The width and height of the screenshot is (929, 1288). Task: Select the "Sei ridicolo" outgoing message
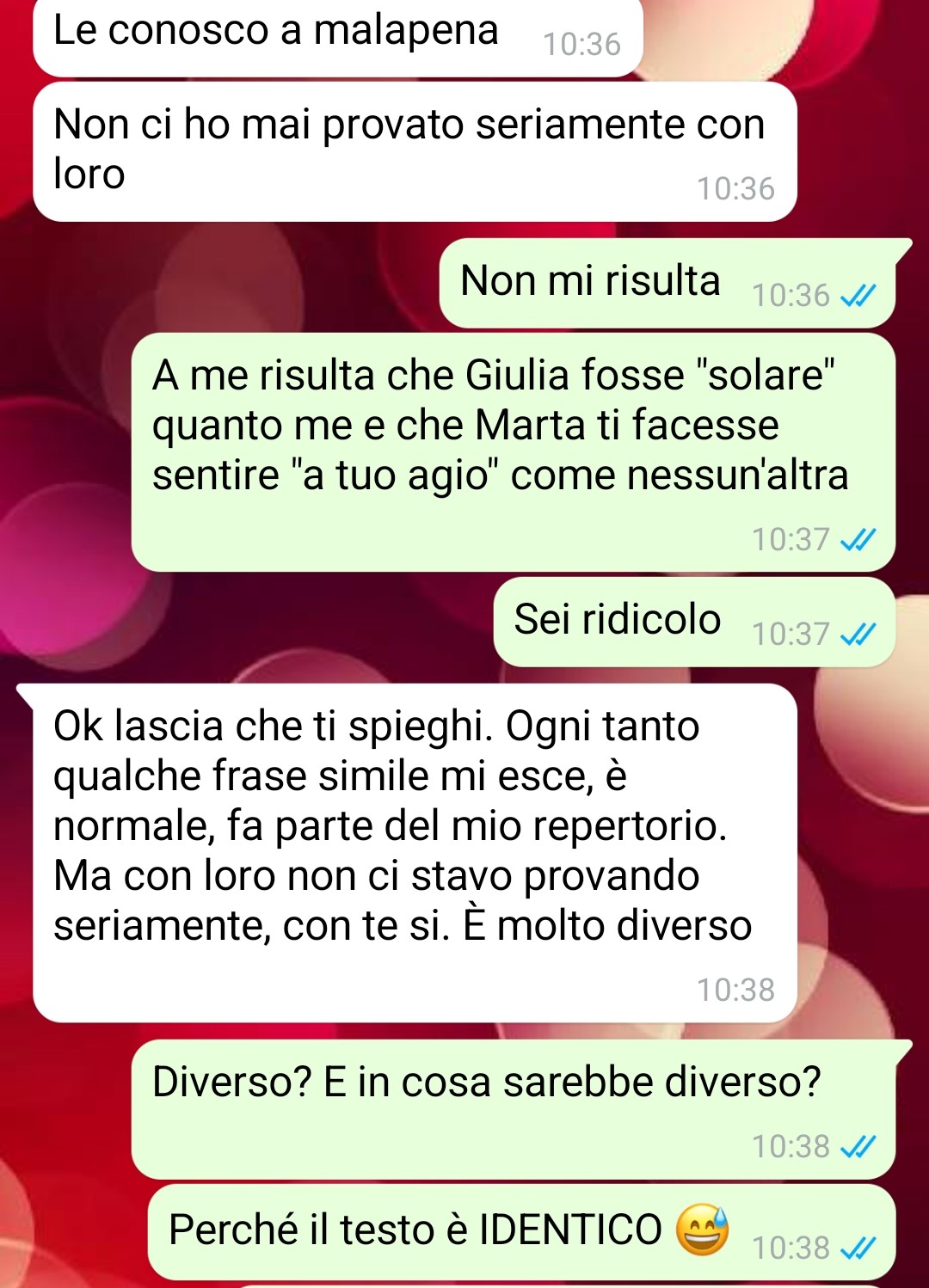pyautogui.click(x=694, y=622)
